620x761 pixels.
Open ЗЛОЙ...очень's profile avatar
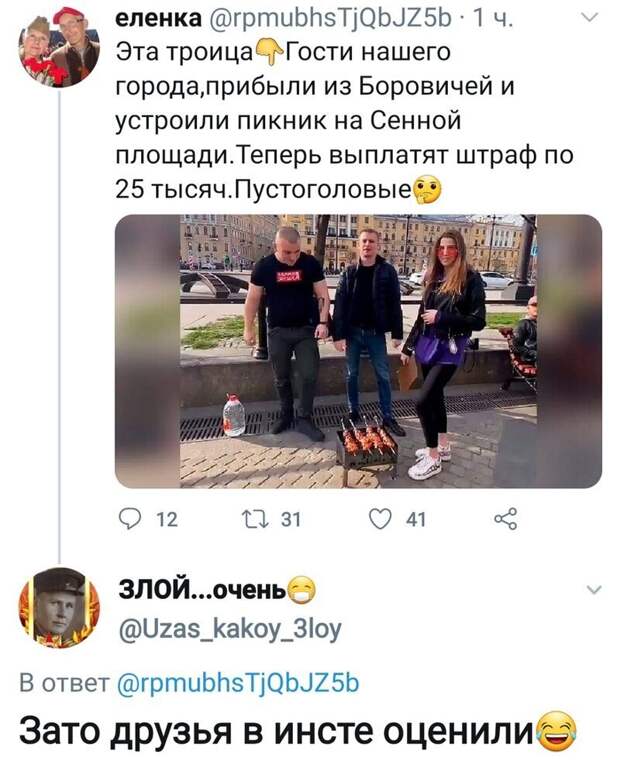(x=59, y=608)
